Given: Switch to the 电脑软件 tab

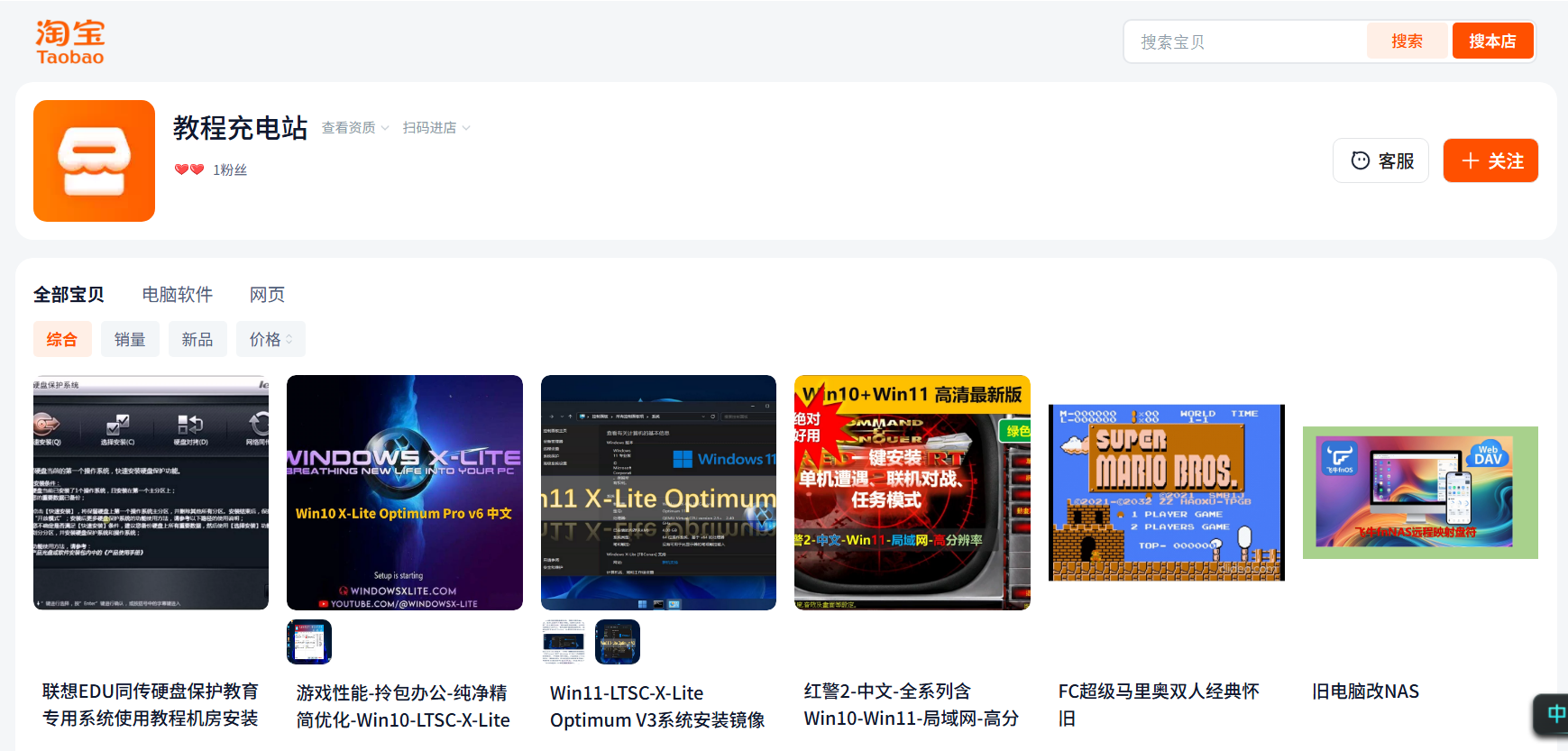Looking at the screenshot, I should (x=178, y=295).
